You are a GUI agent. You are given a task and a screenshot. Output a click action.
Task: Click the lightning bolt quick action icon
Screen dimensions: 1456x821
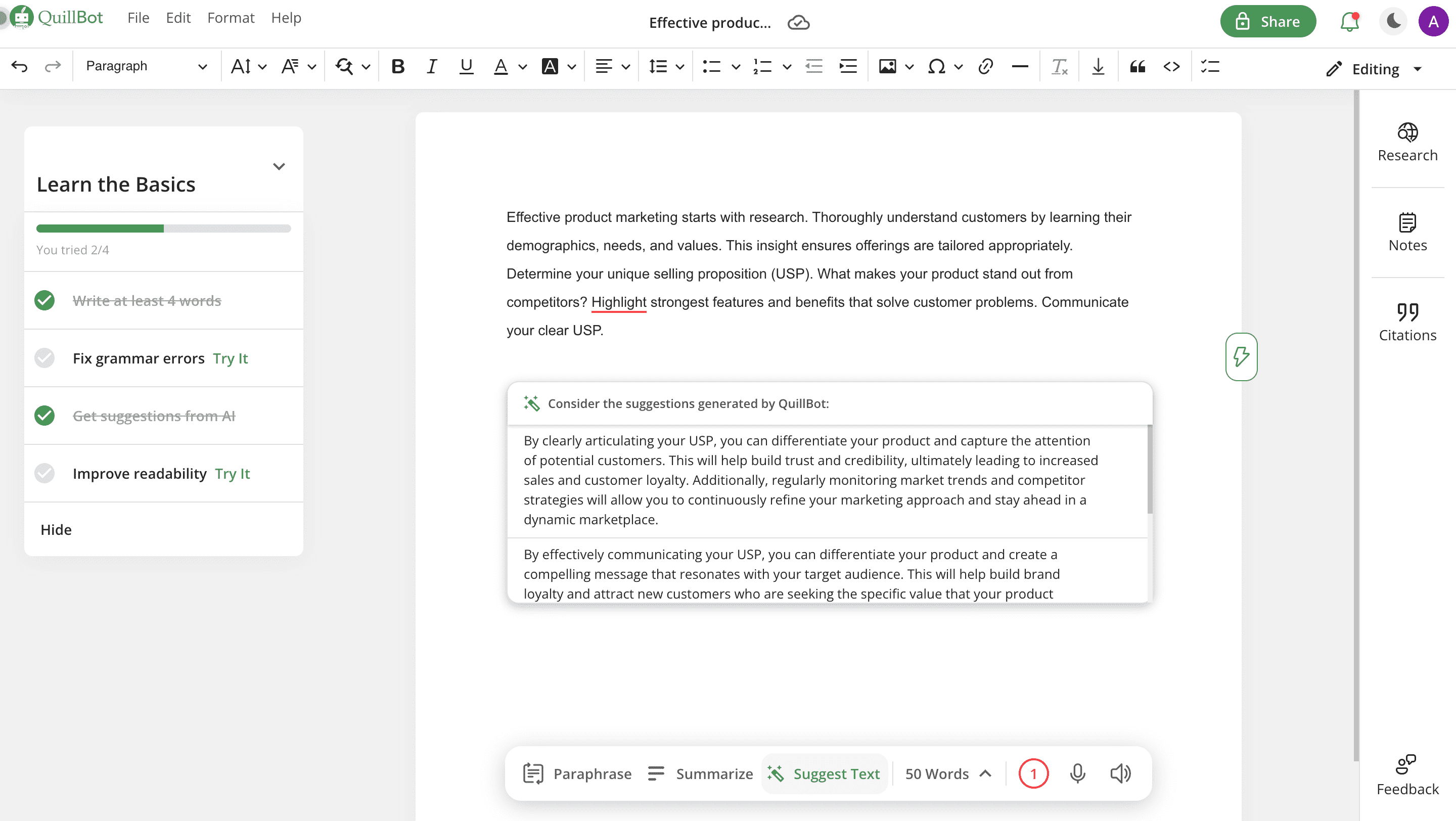(1241, 356)
